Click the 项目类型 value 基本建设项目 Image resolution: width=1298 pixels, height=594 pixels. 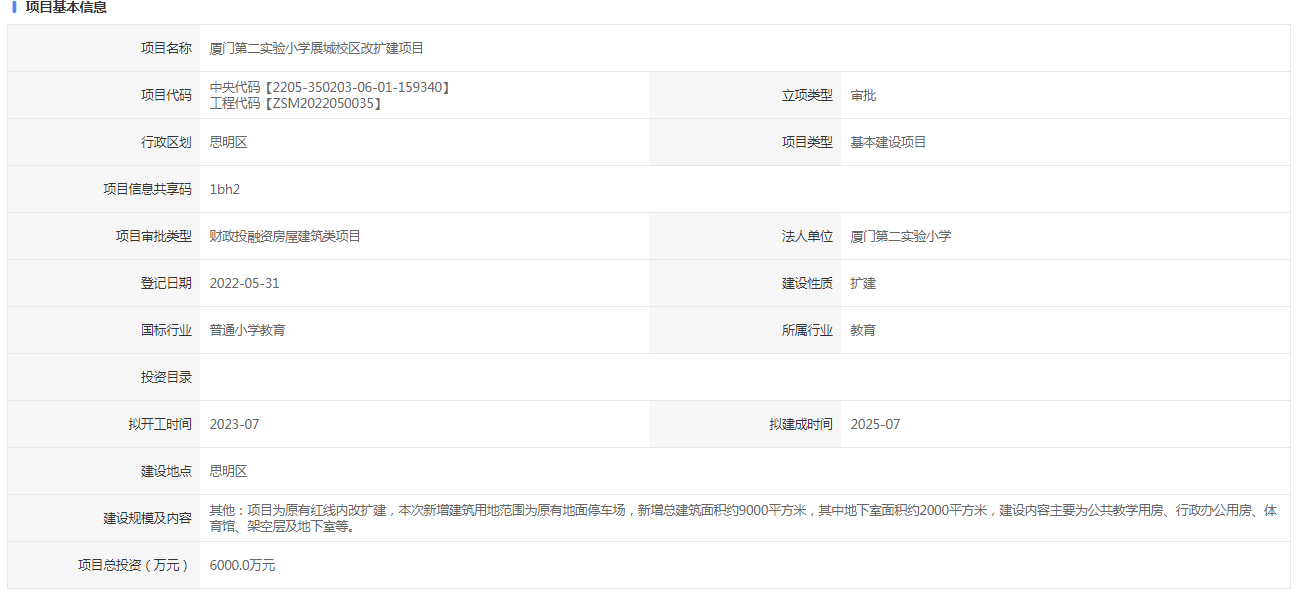[888, 142]
